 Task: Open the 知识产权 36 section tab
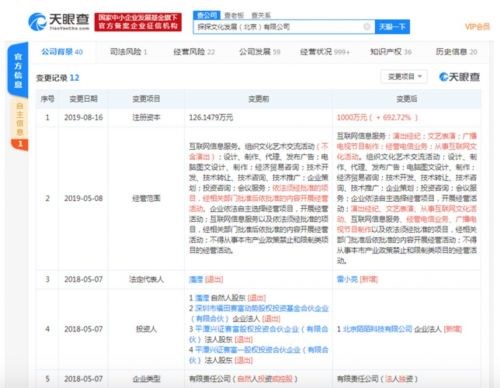pyautogui.click(x=391, y=52)
